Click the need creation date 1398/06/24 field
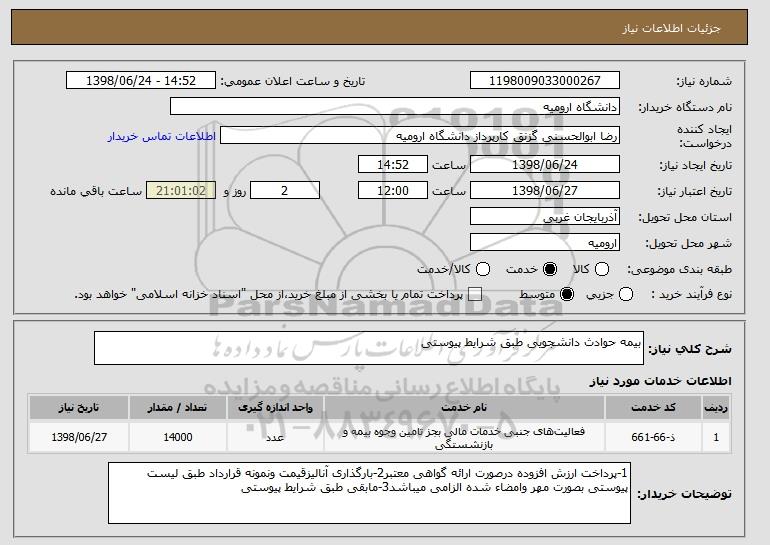Screen dimensions: 770x545 [x=545, y=164]
